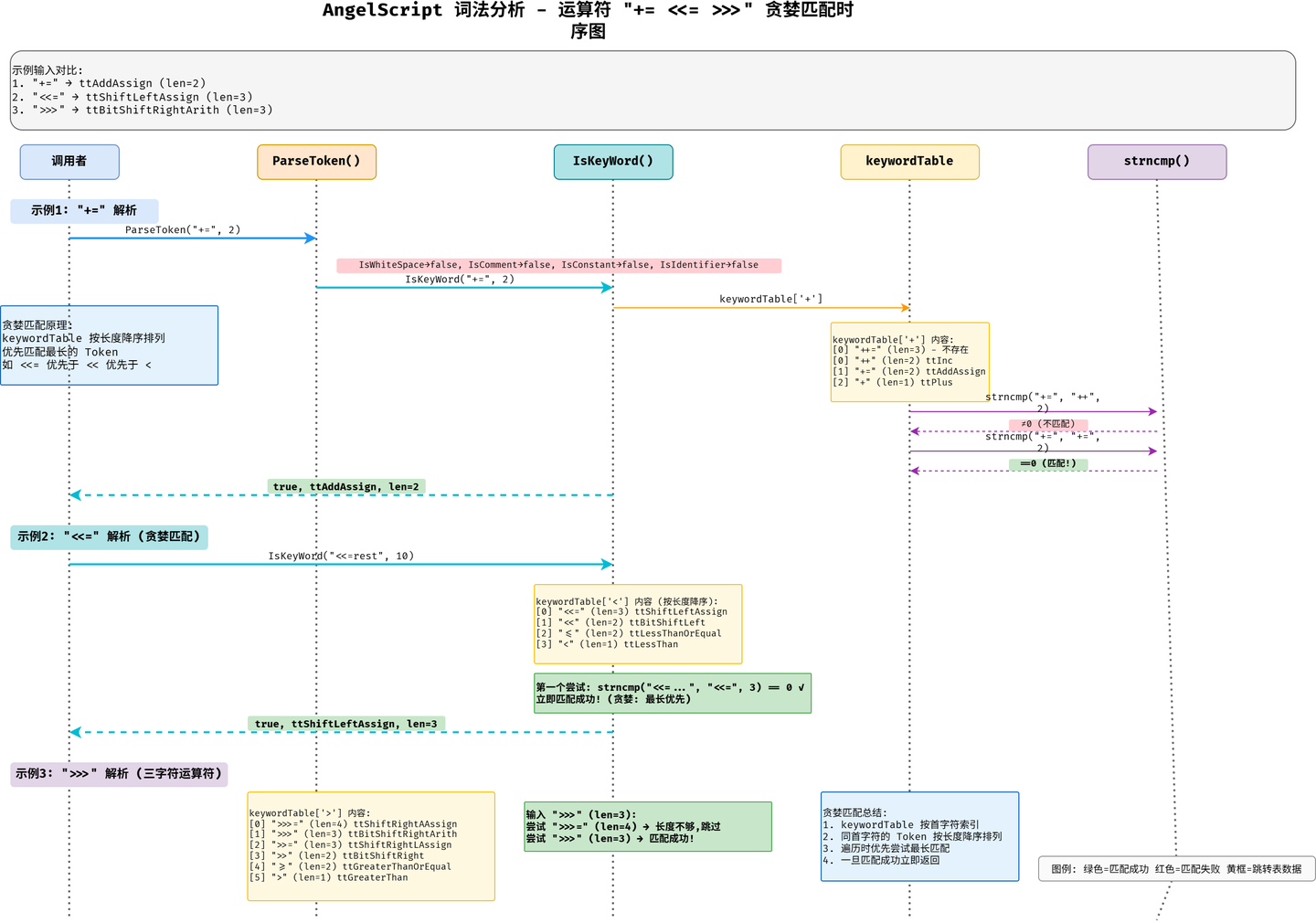Click the keywordTable['>'] 内容 yellow note
1316x923 pixels.
[x=371, y=846]
